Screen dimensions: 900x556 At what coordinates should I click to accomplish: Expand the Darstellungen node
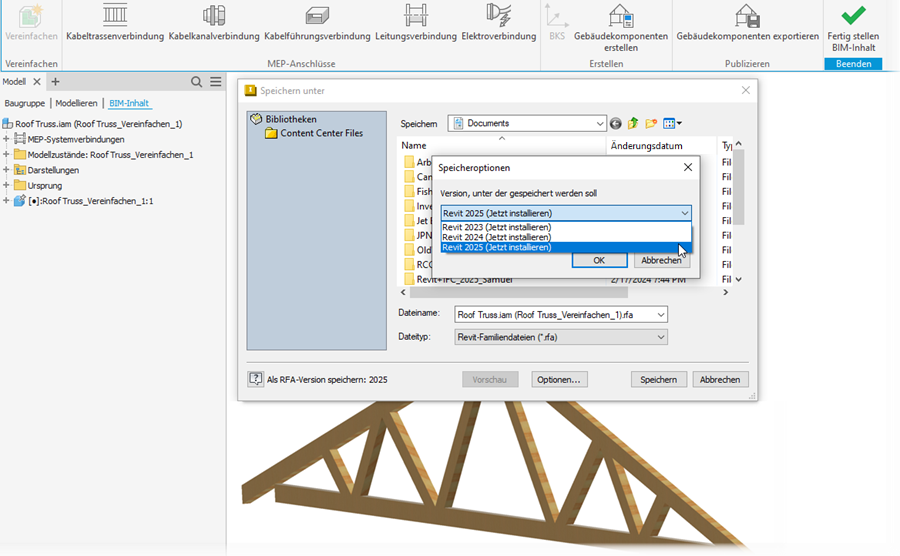(x=6, y=170)
